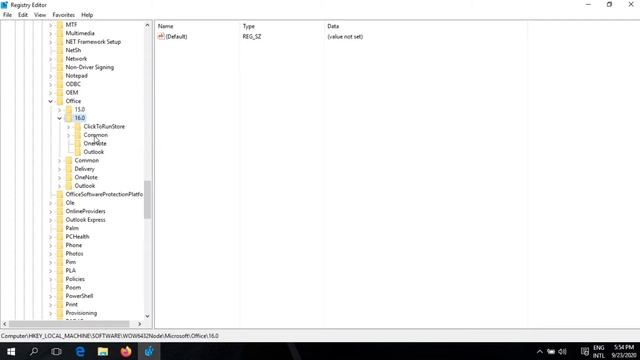Screen dimensions: 640x360
Task: Open File Explorer from taskbar
Action: (x=103, y=351)
